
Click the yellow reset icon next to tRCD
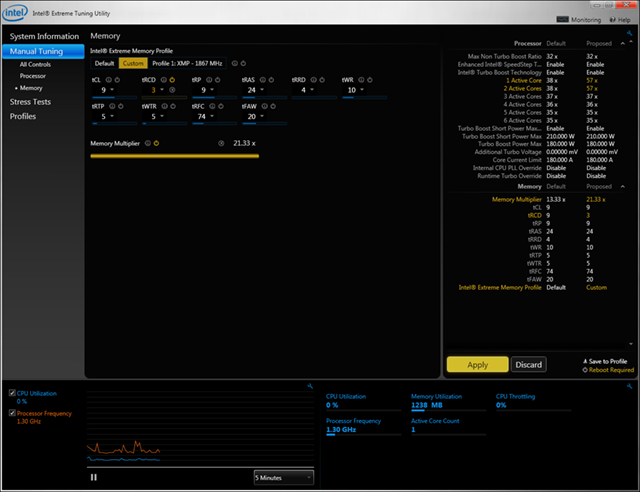172,80
